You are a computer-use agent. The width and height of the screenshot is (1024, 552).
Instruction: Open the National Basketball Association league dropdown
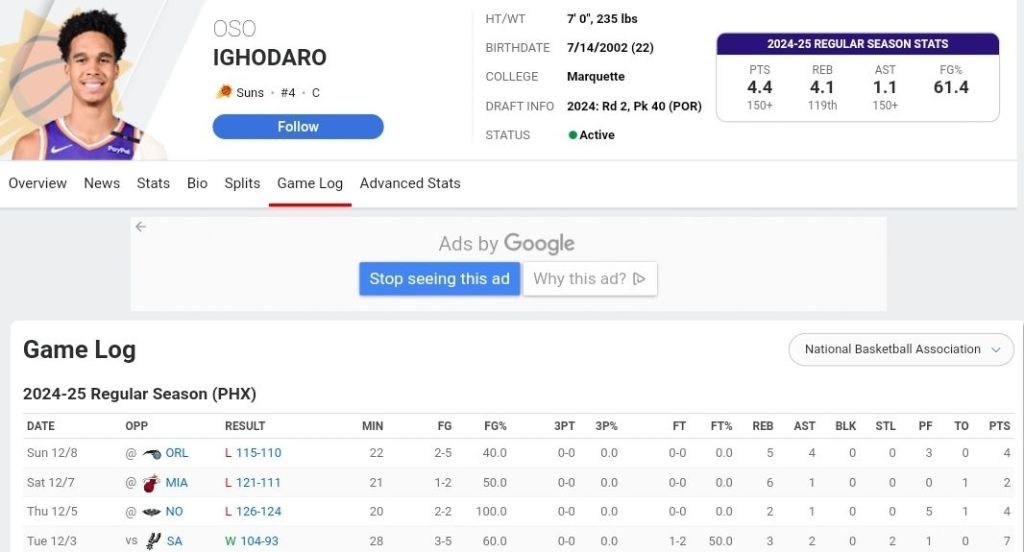pyautogui.click(x=901, y=350)
